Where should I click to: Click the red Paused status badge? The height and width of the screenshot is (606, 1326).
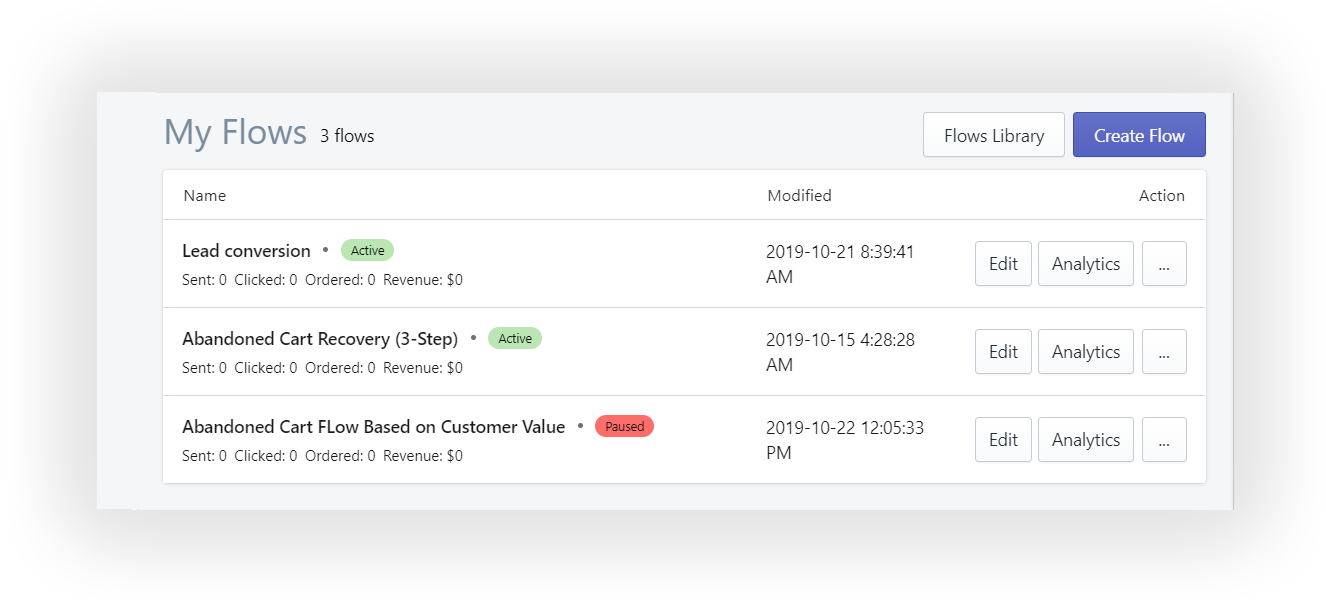pyautogui.click(x=624, y=426)
